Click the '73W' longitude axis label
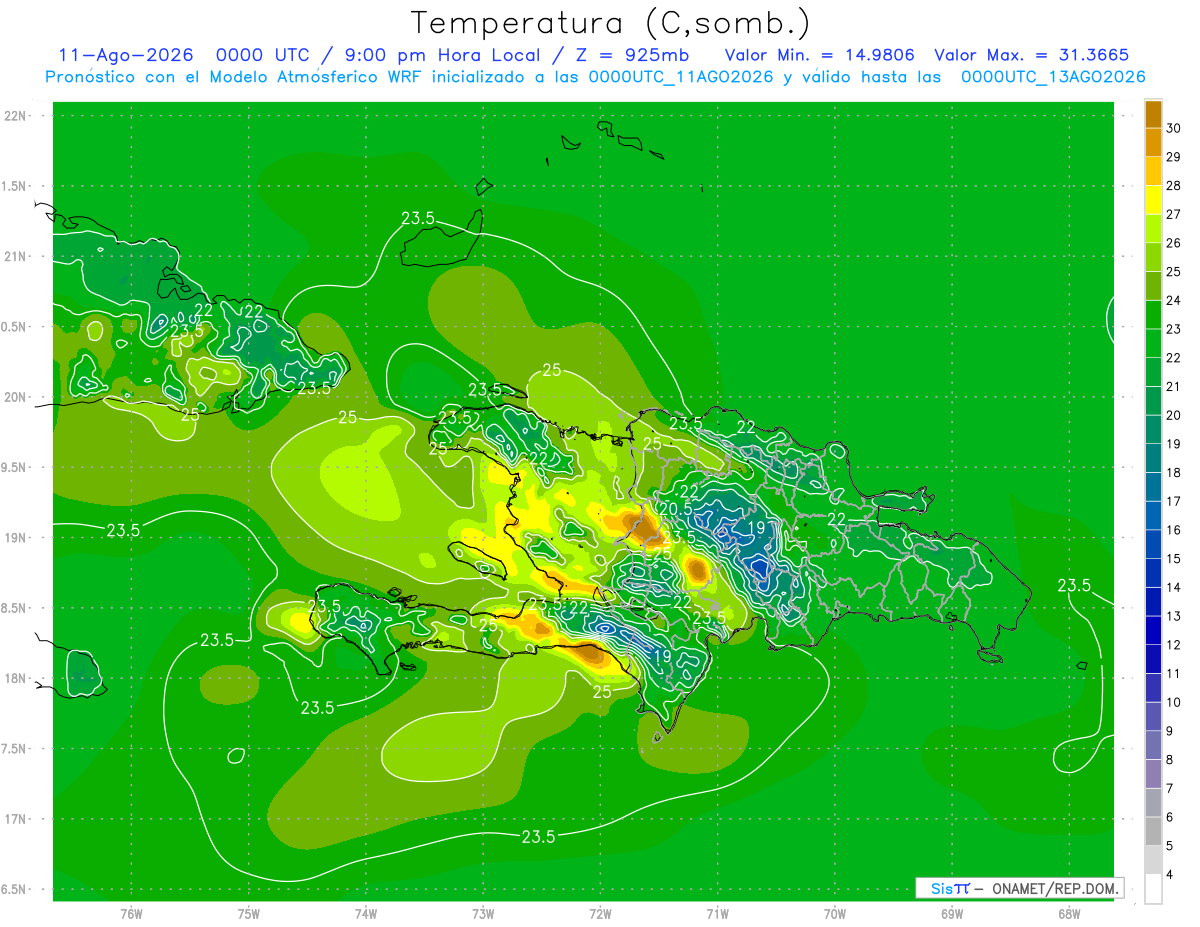Screen dimensions: 1200x927 tap(483, 914)
